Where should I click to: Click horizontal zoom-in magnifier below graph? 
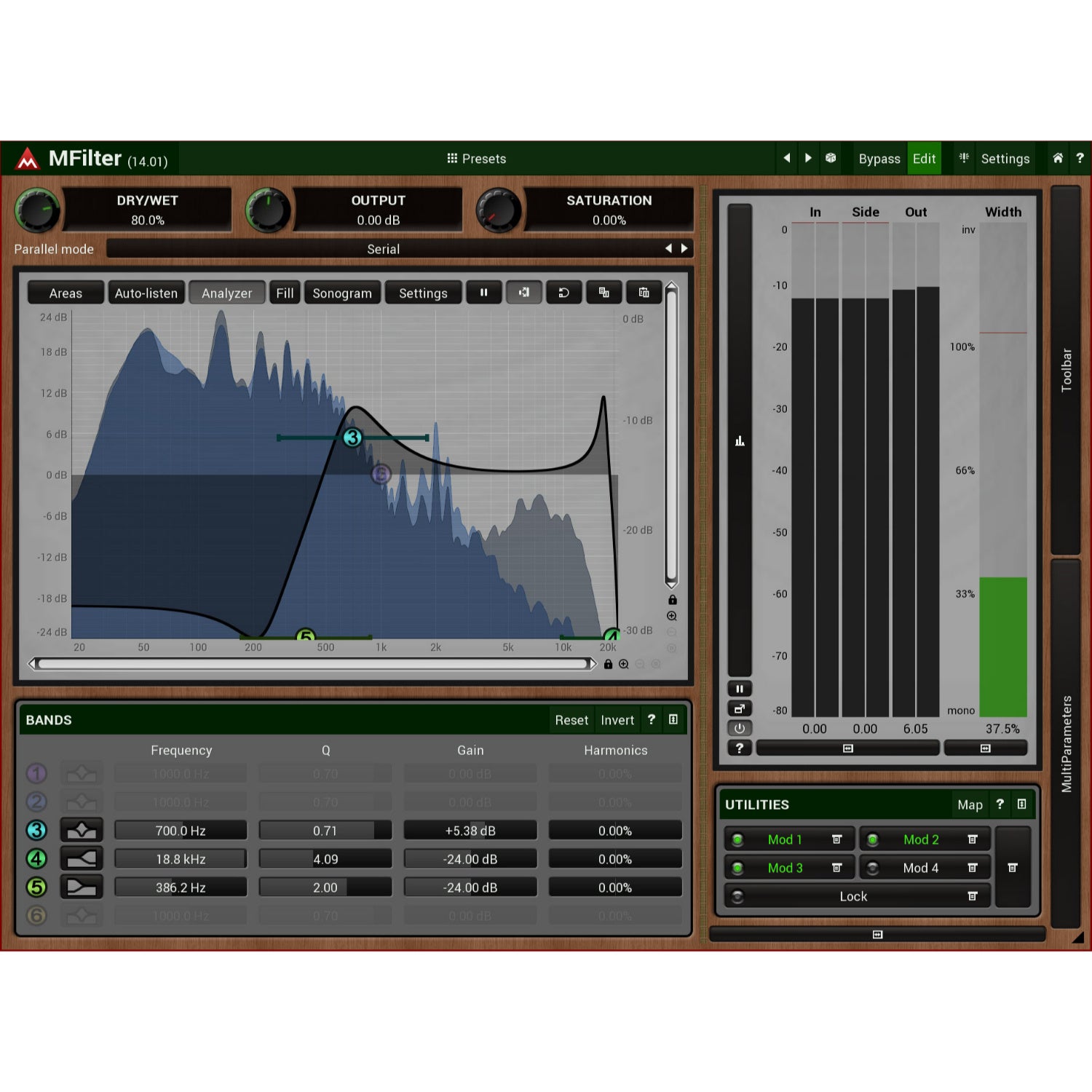click(624, 664)
